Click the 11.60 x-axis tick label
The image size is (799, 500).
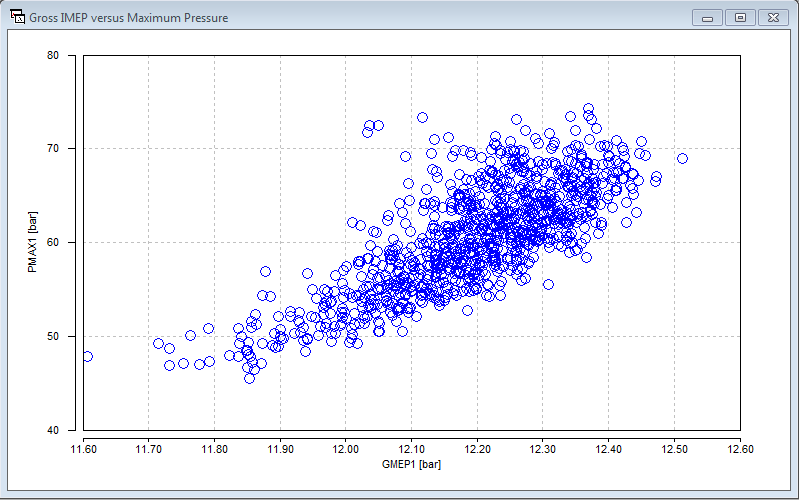click(x=83, y=446)
